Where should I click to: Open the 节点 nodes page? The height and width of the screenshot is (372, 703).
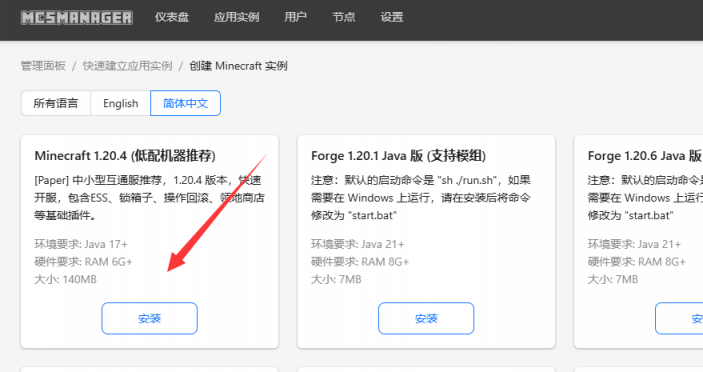344,17
